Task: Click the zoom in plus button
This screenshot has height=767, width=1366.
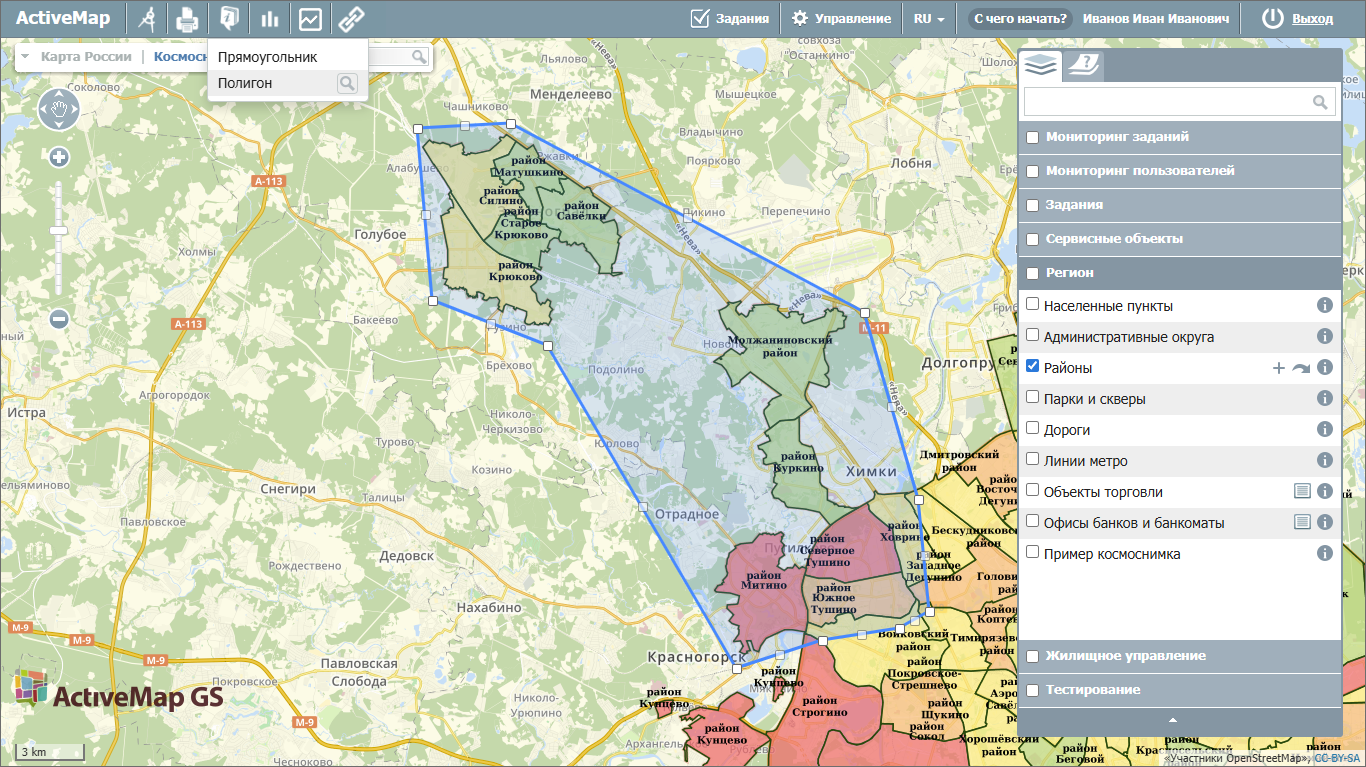Action: tap(59, 157)
